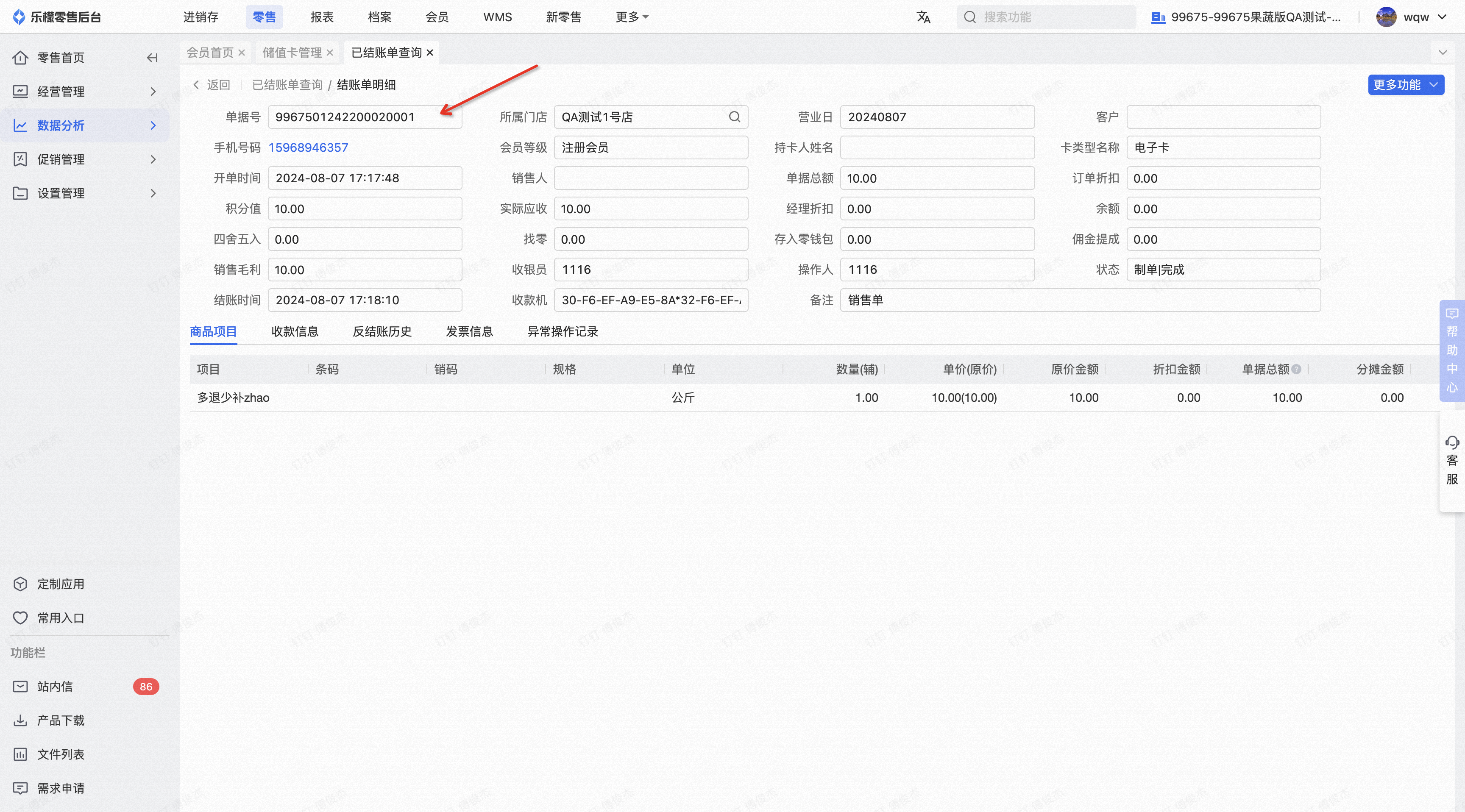This screenshot has height=812, width=1465.
Task: Click the 返回 back link
Action: (x=212, y=85)
